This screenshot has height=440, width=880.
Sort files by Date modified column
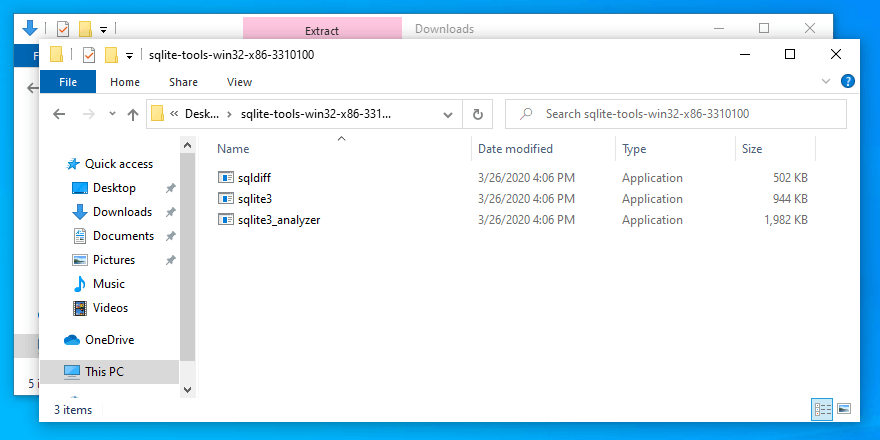[x=515, y=149]
